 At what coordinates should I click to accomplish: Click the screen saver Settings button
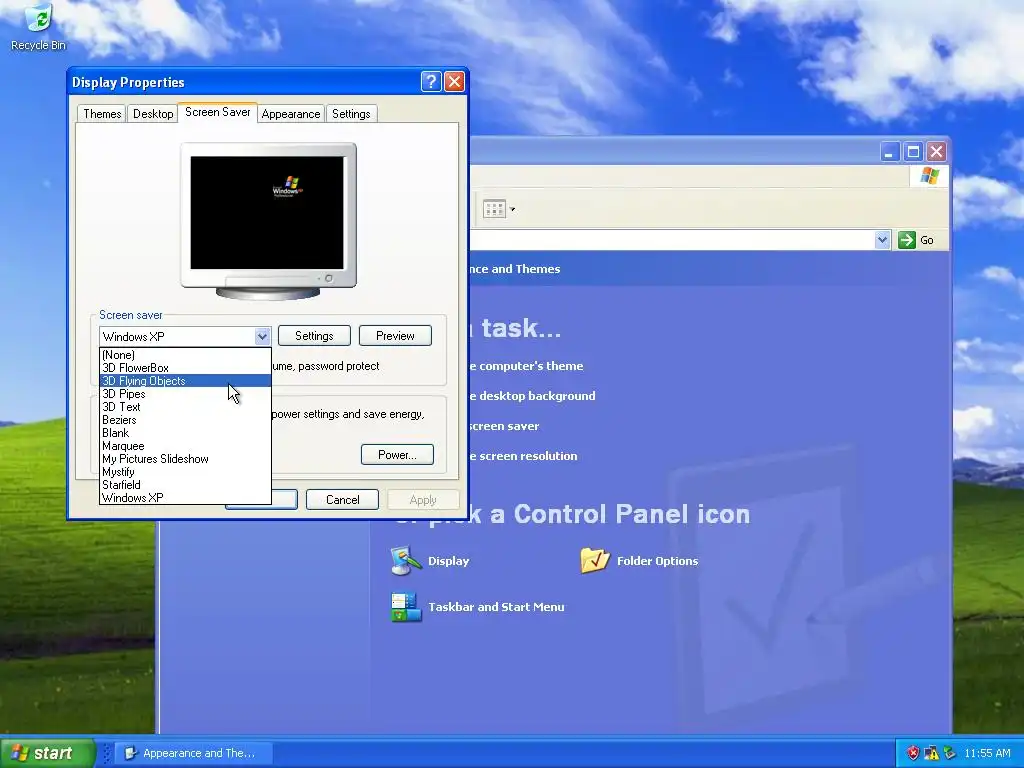pyautogui.click(x=314, y=336)
